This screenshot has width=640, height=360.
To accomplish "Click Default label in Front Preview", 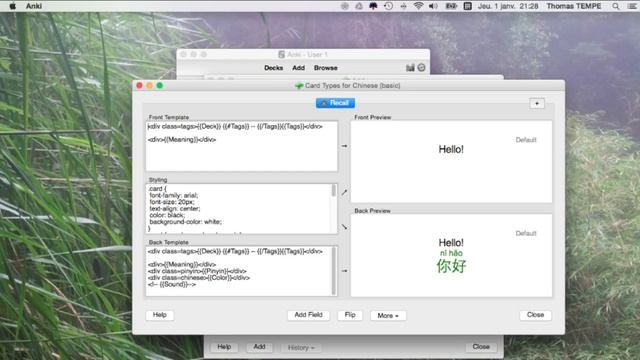I will (526, 140).
